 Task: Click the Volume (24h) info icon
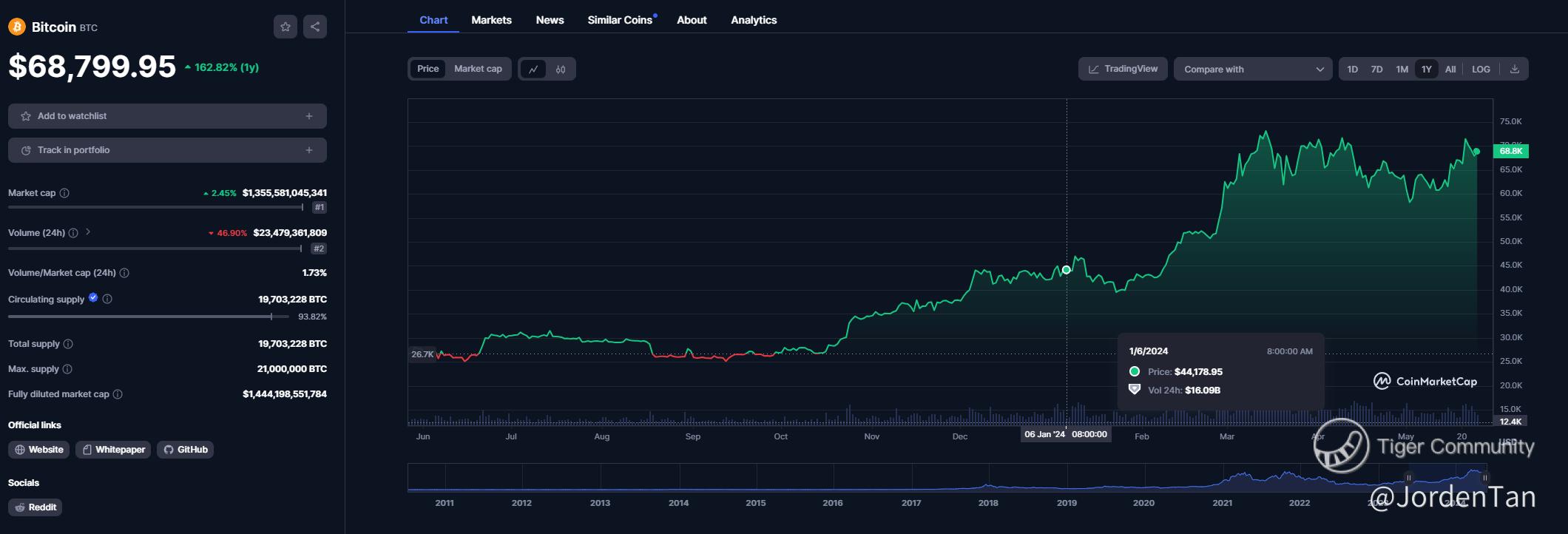(x=73, y=233)
